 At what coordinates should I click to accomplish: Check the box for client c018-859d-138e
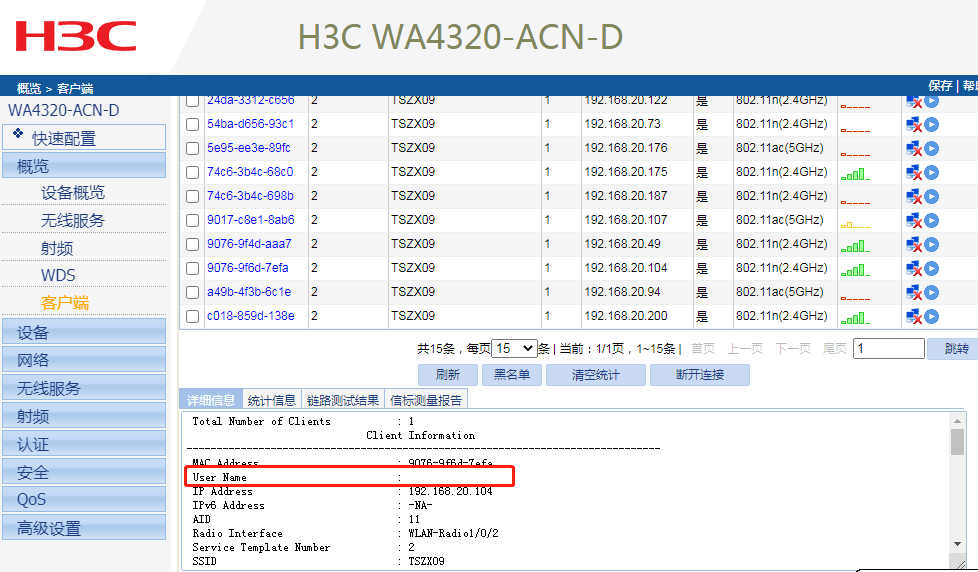(x=193, y=317)
